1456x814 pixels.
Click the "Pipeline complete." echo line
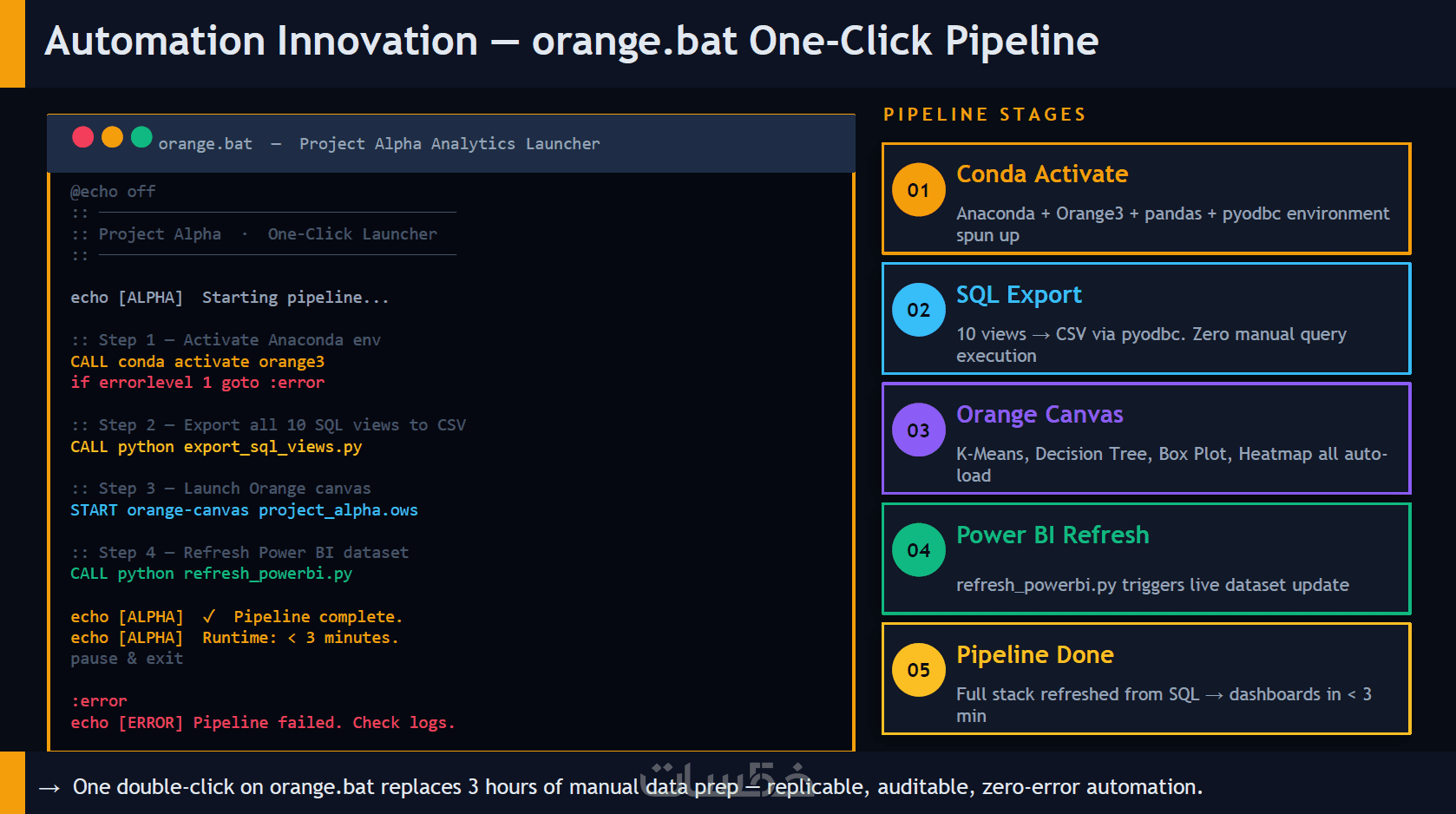pyautogui.click(x=237, y=617)
